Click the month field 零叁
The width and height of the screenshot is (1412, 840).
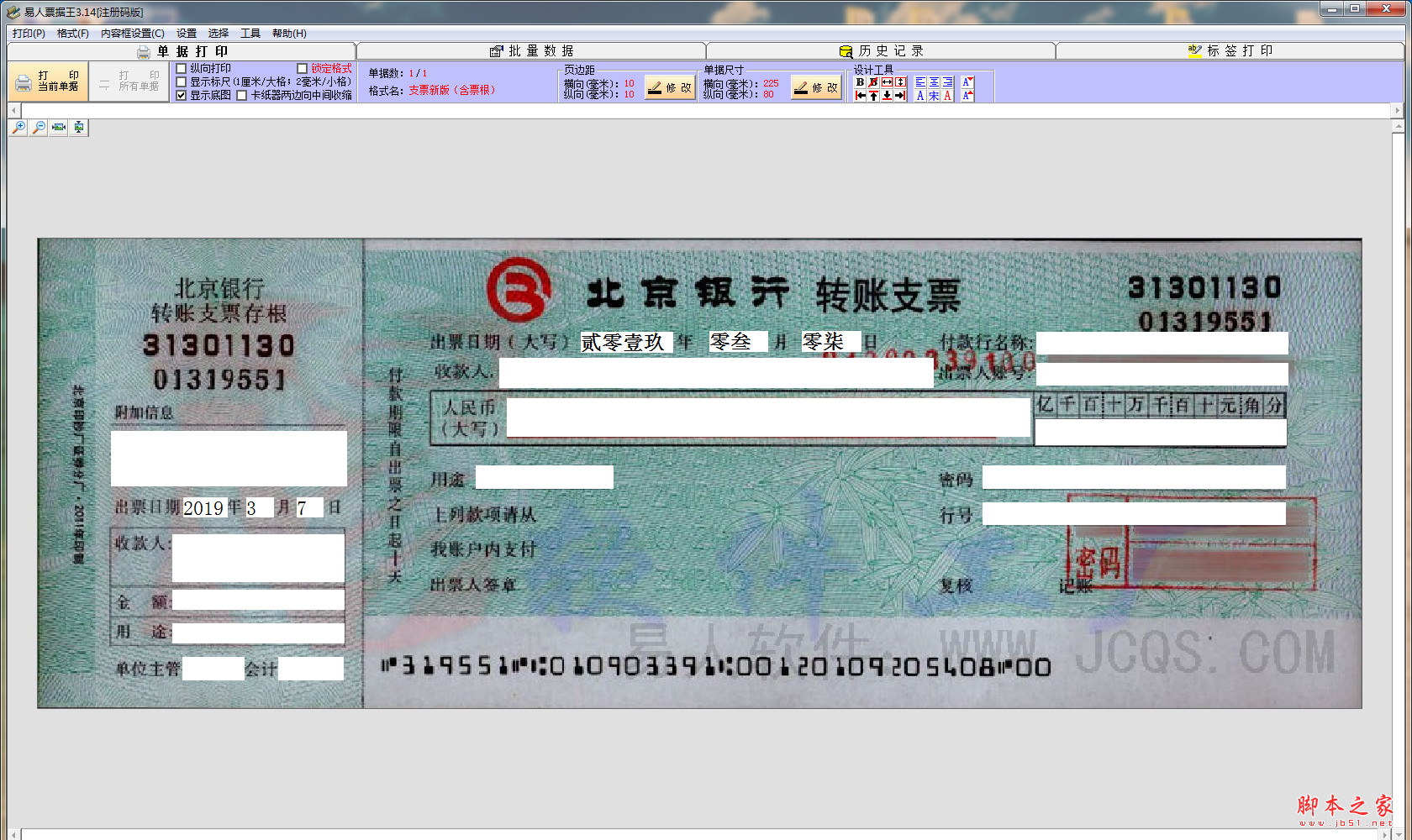[738, 341]
